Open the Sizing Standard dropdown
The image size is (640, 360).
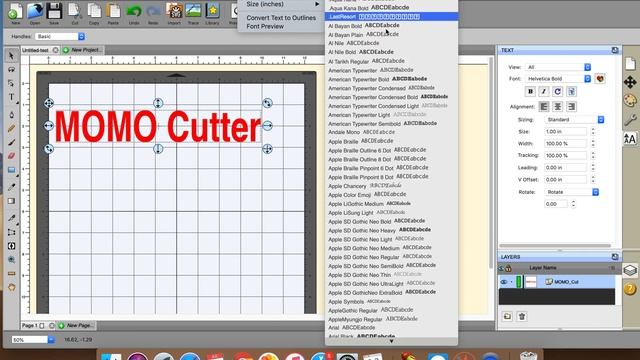(574, 120)
